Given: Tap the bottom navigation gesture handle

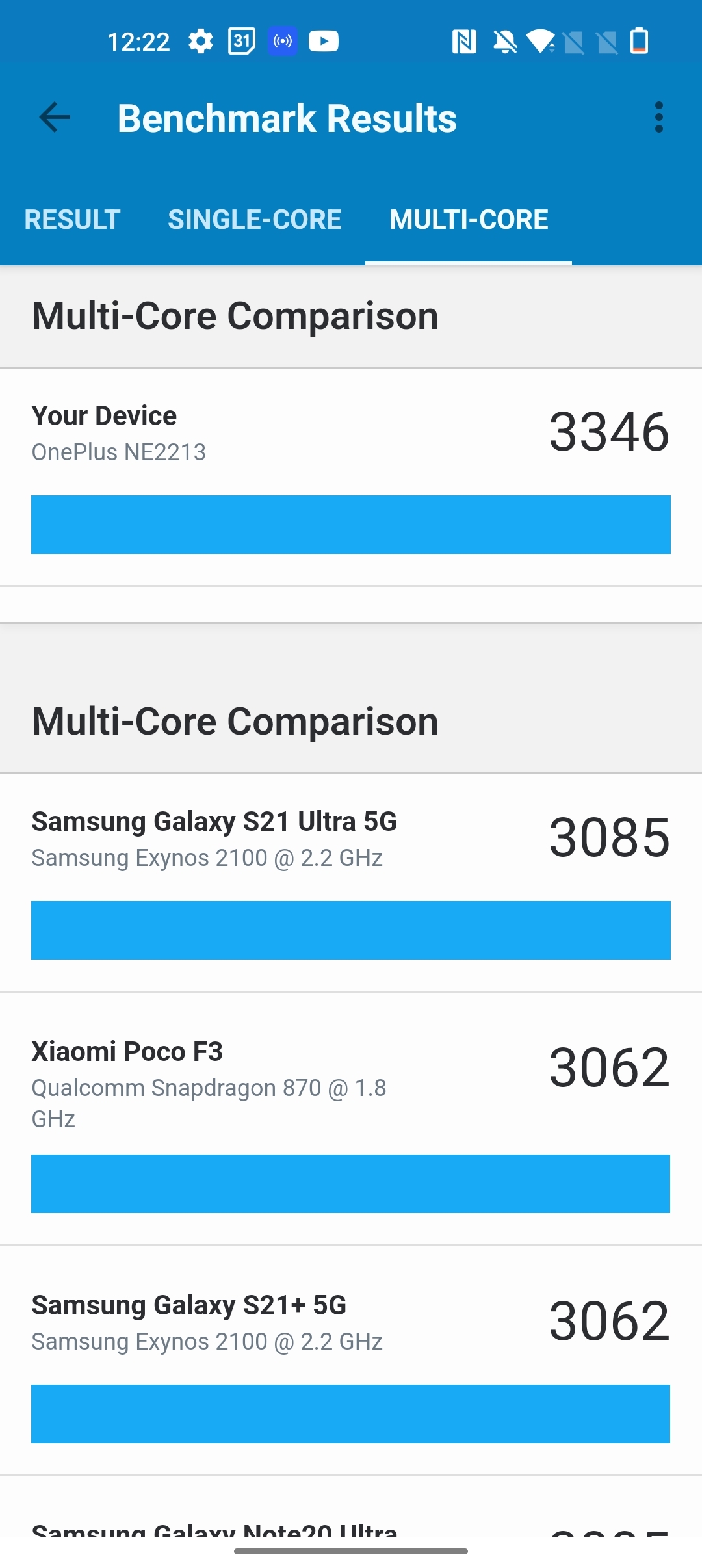Looking at the screenshot, I should [x=351, y=1551].
